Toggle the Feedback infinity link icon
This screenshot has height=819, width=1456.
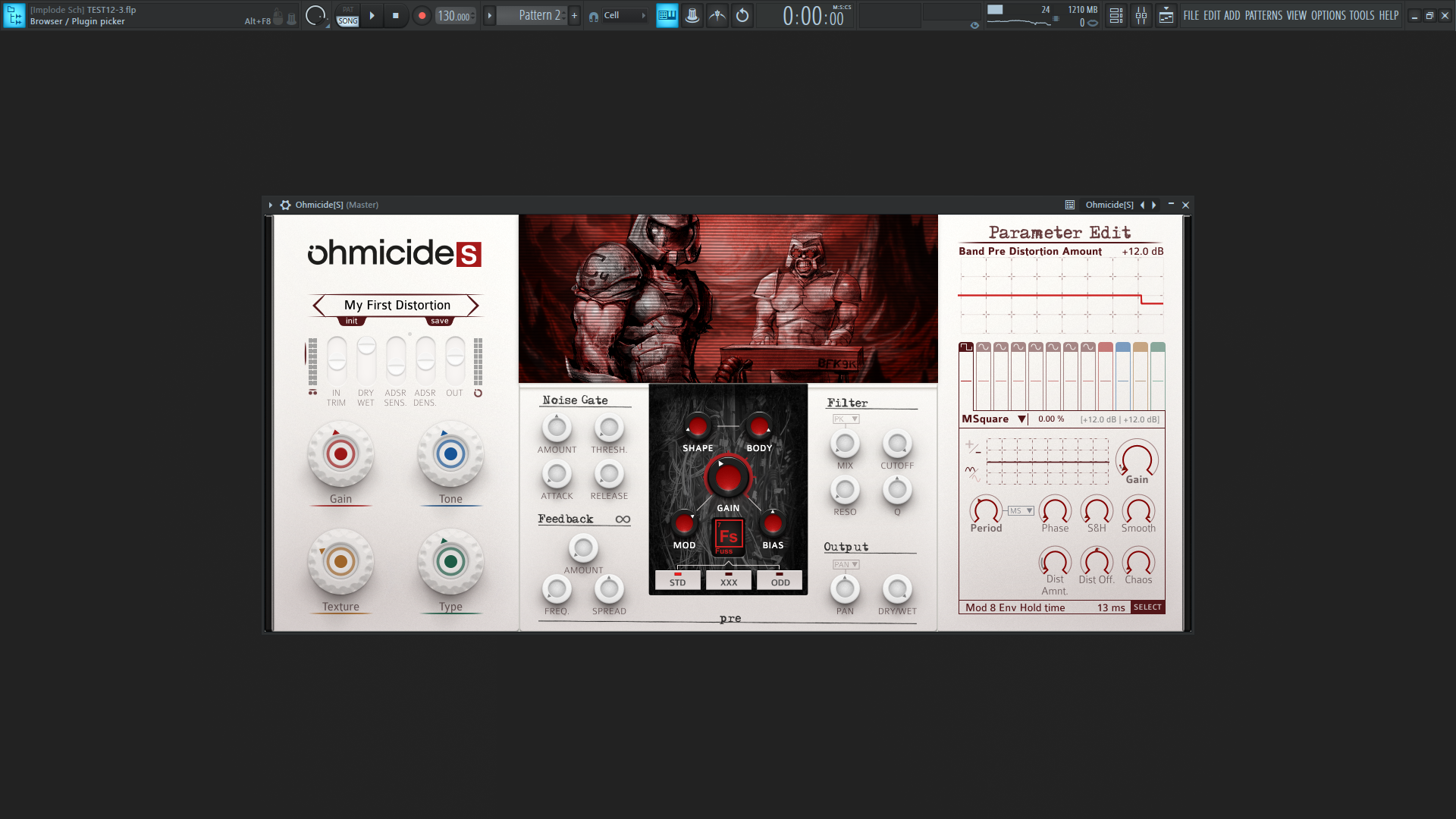[x=623, y=519]
